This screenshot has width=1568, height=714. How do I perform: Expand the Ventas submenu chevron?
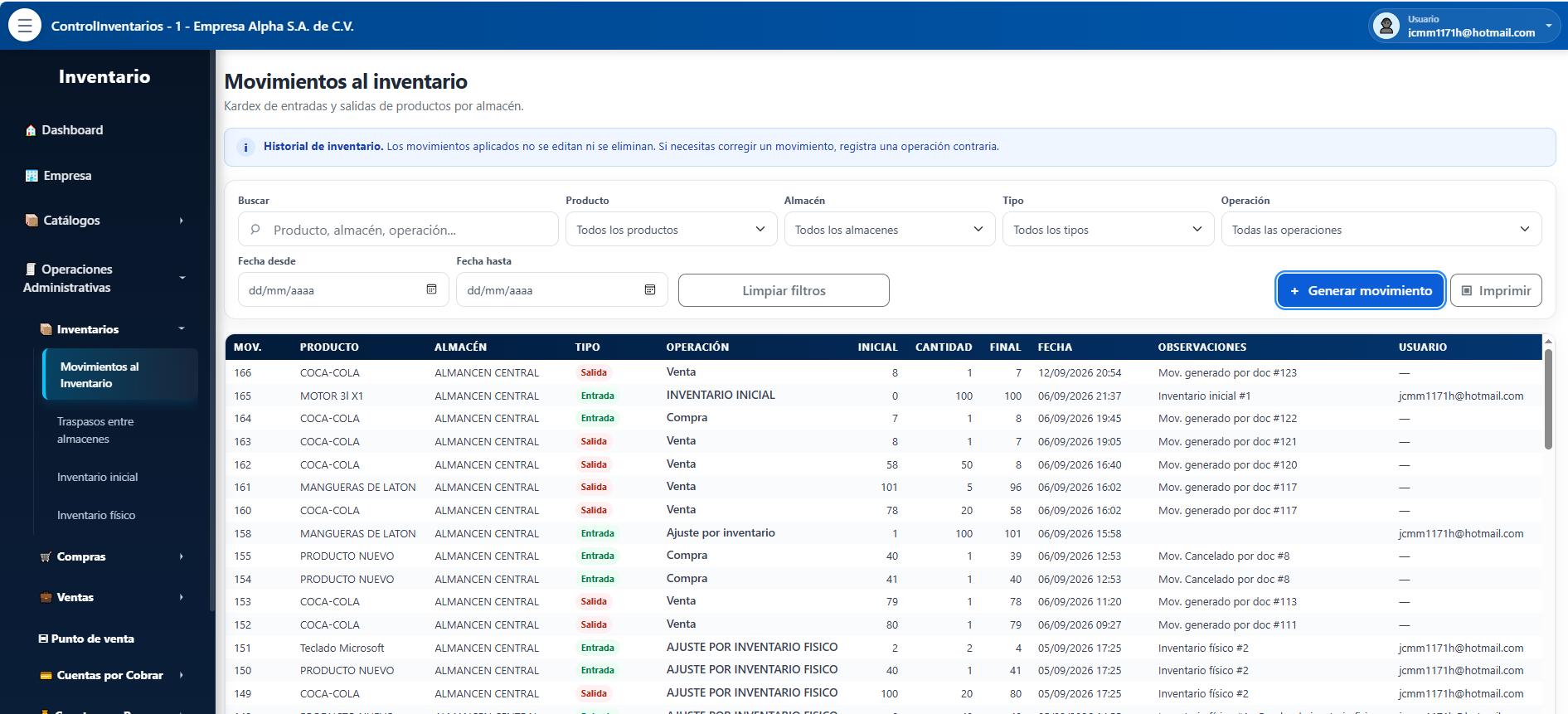pyautogui.click(x=181, y=597)
